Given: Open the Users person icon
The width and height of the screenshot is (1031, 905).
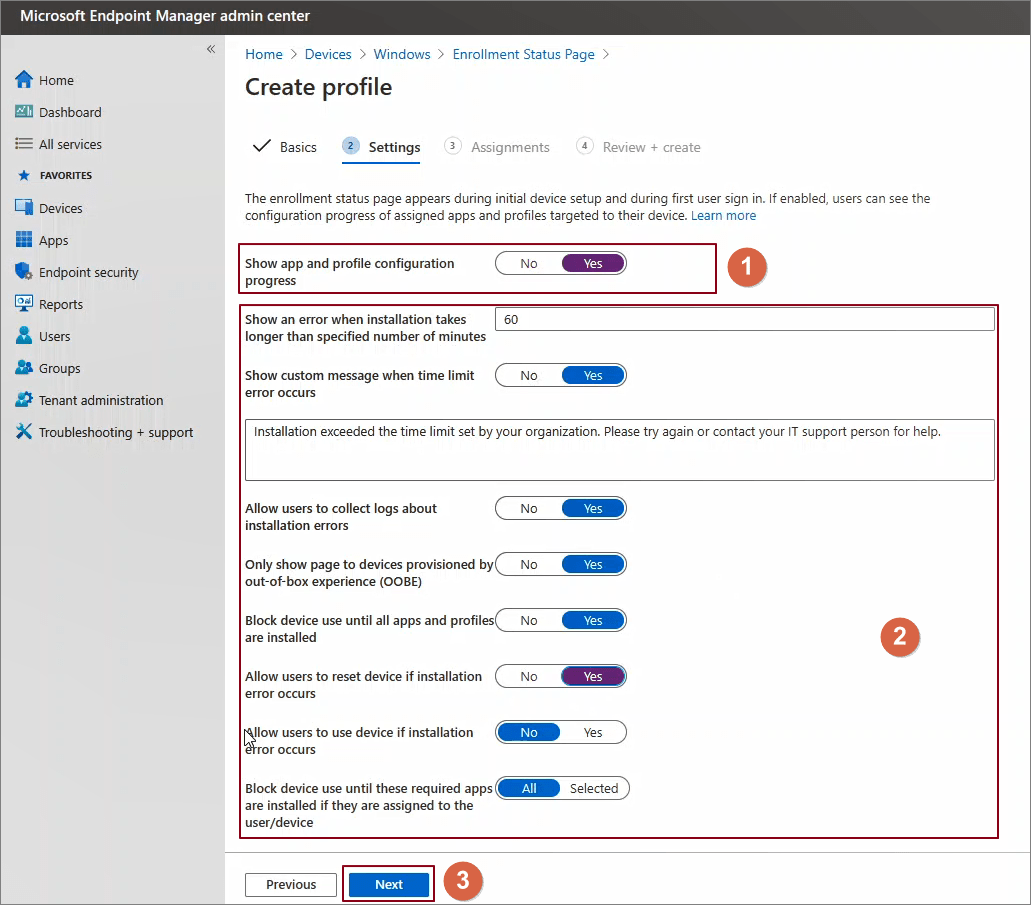Looking at the screenshot, I should coord(24,335).
